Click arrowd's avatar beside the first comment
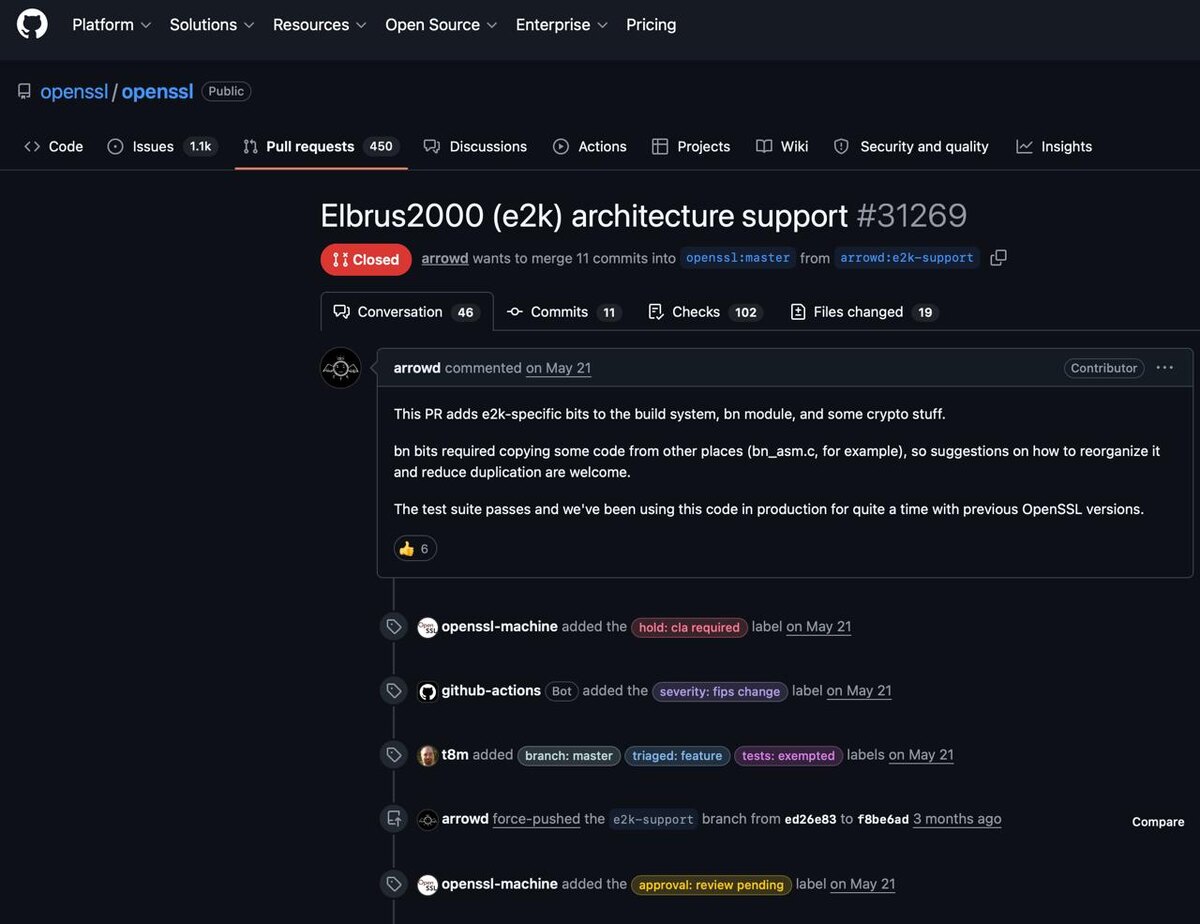1200x924 pixels. [341, 368]
